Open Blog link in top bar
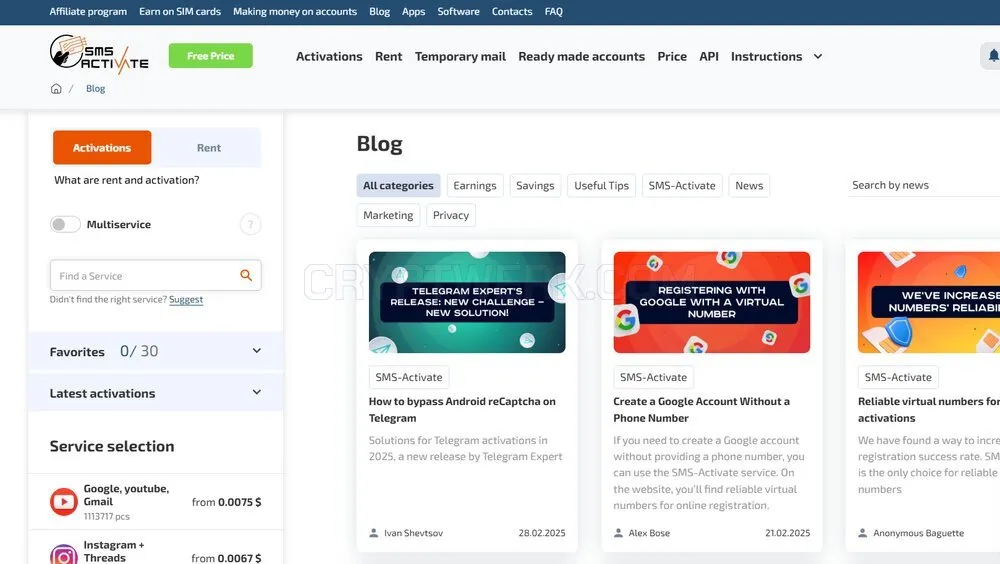This screenshot has height=564, width=1000. click(379, 11)
